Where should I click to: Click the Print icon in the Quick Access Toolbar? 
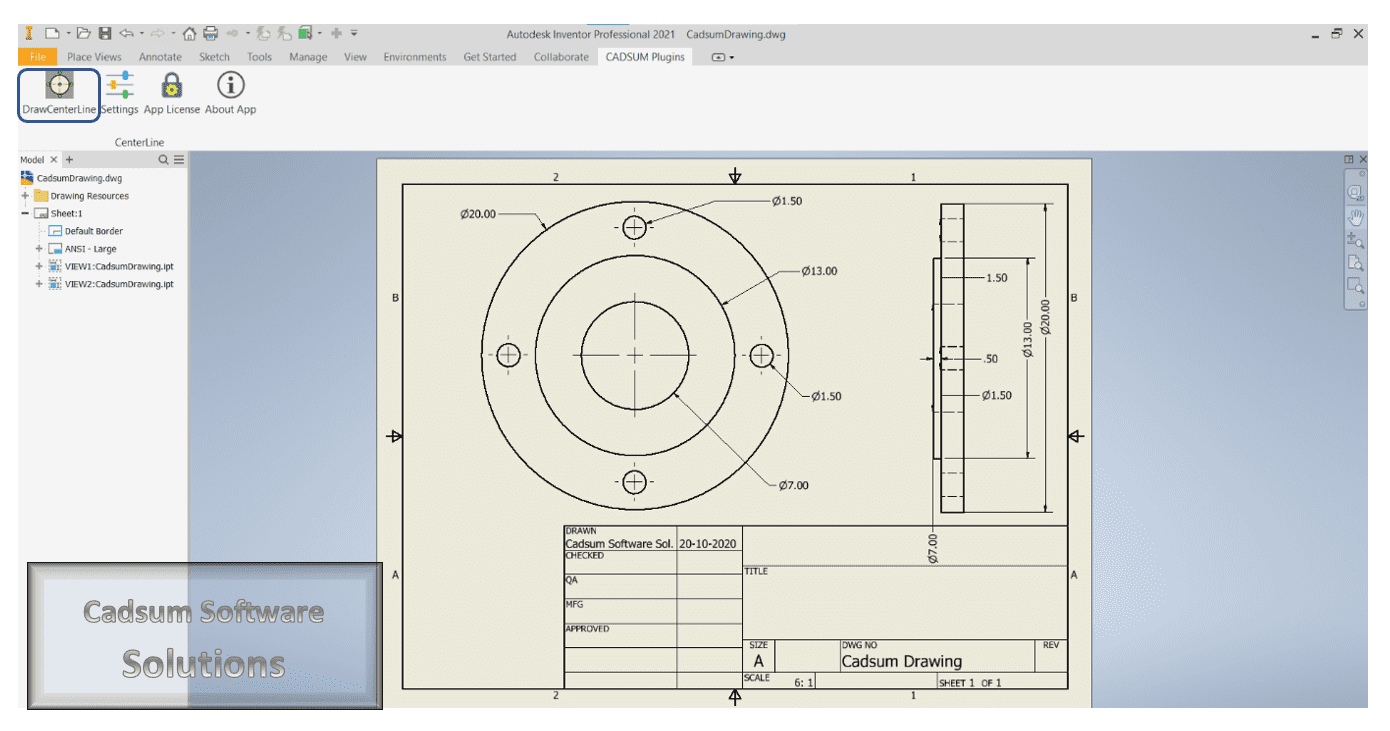pyautogui.click(x=209, y=33)
